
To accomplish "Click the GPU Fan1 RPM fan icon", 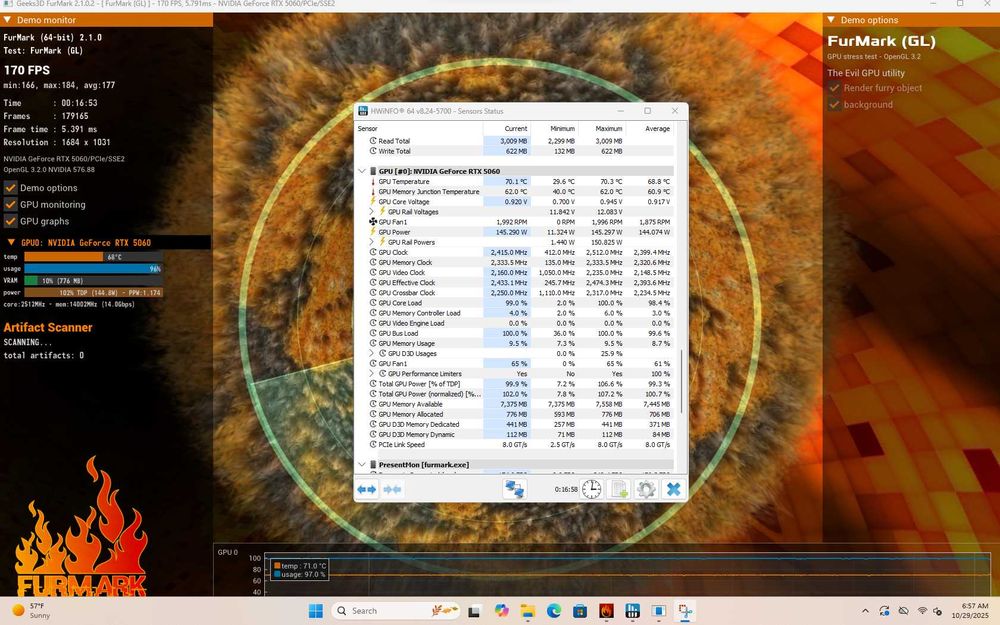I will (373, 222).
